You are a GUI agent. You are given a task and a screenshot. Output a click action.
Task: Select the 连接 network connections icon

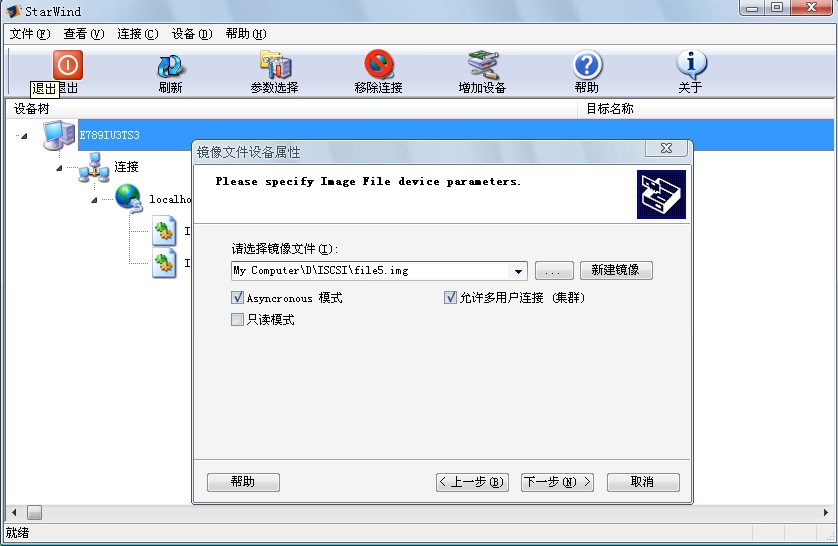click(94, 167)
